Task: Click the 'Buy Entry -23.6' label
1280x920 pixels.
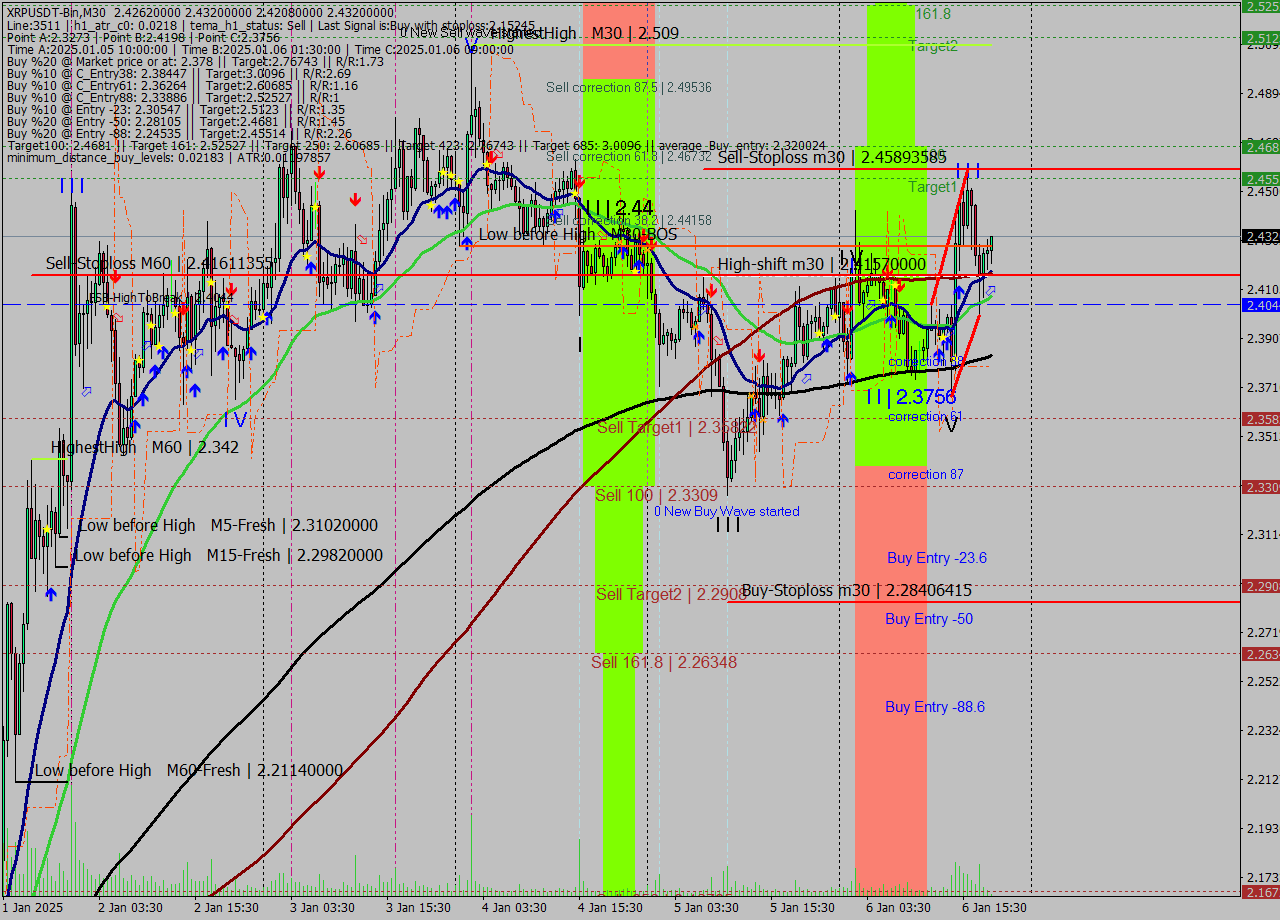Action: click(x=937, y=558)
